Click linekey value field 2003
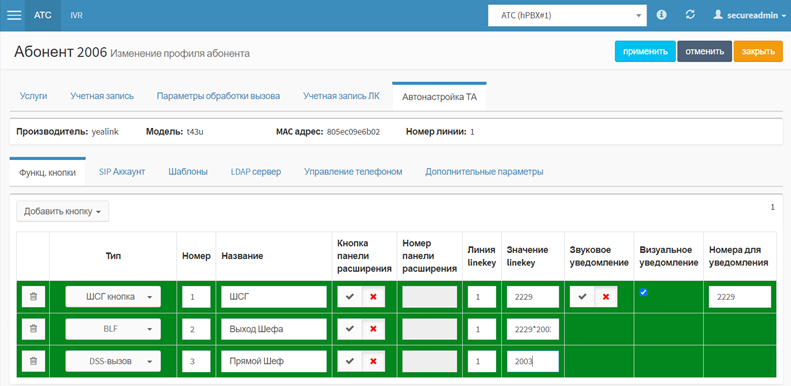Image resolution: width=791 pixels, height=386 pixels. 533,361
